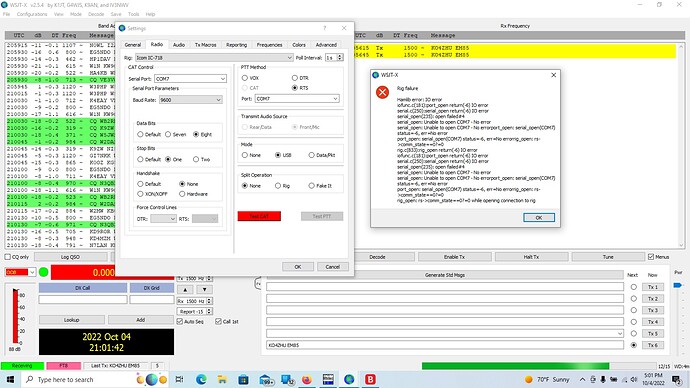Open the Force Control DTR dropdown
This screenshot has height=388, width=690.
point(163,219)
